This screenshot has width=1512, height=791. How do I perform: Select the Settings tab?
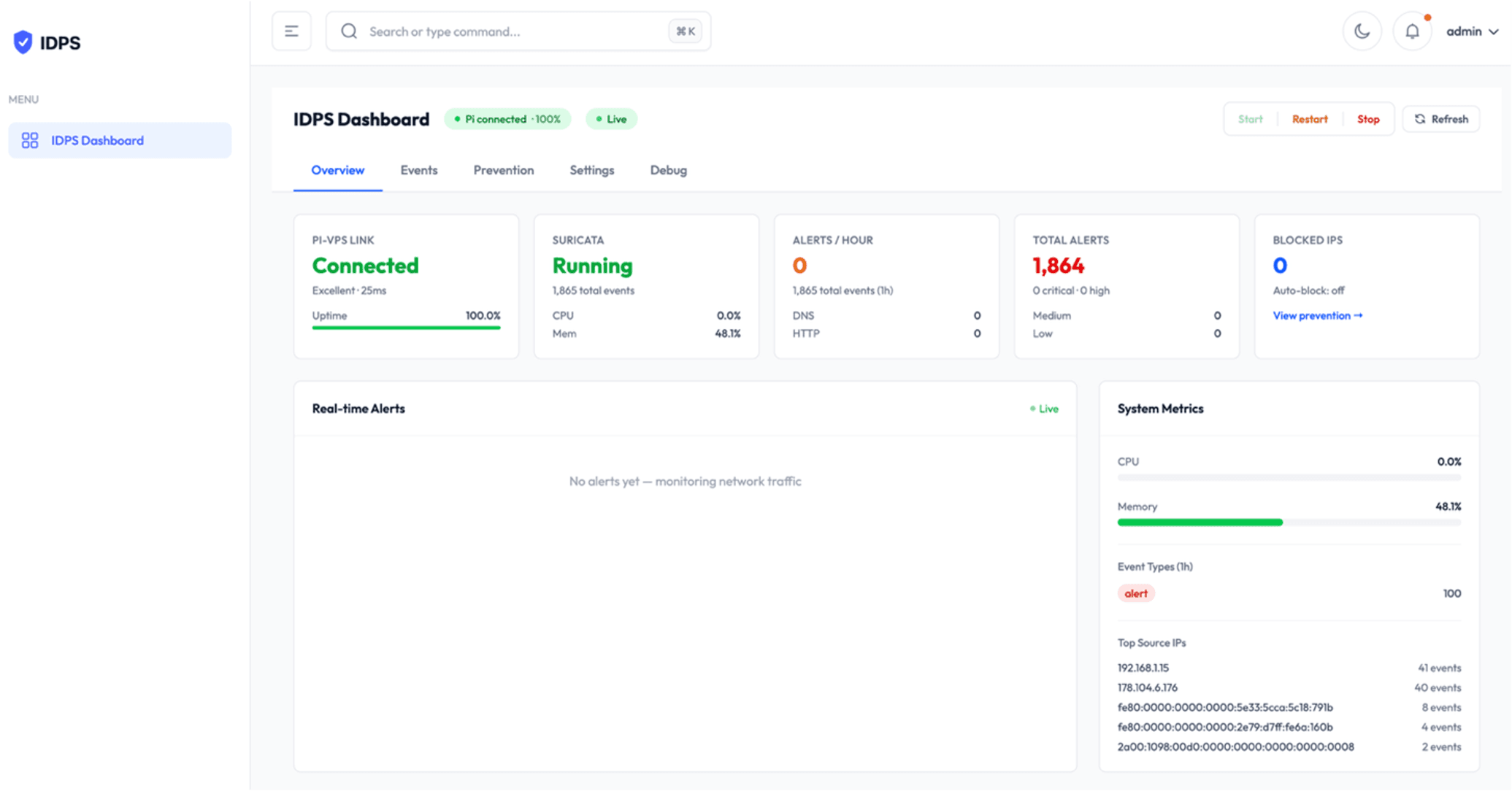tap(592, 170)
